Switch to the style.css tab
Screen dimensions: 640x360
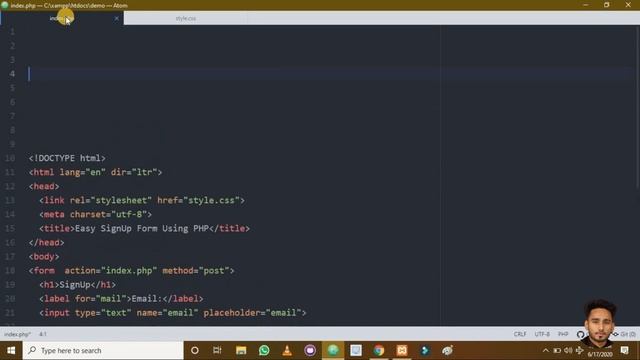click(x=186, y=18)
